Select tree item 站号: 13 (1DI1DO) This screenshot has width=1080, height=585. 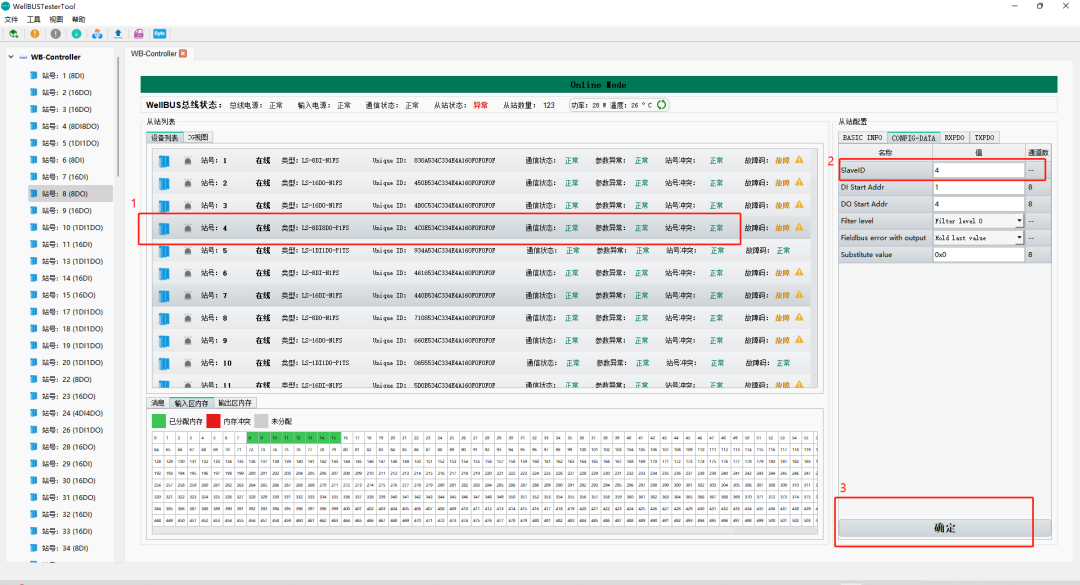point(72,262)
